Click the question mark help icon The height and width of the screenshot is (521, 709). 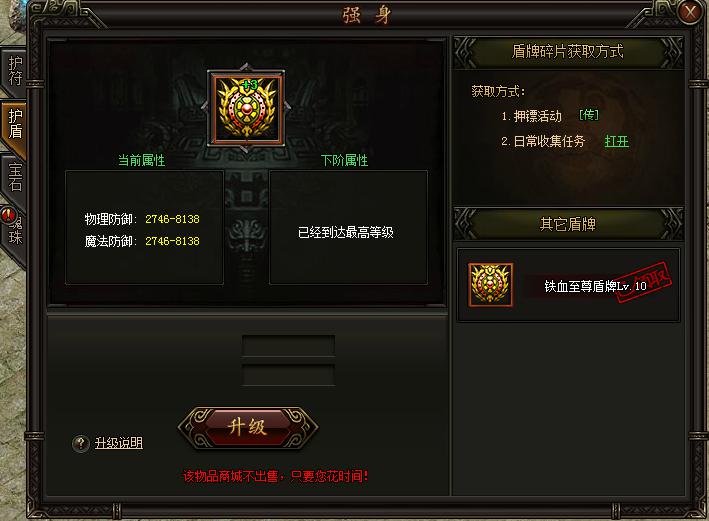click(x=81, y=443)
